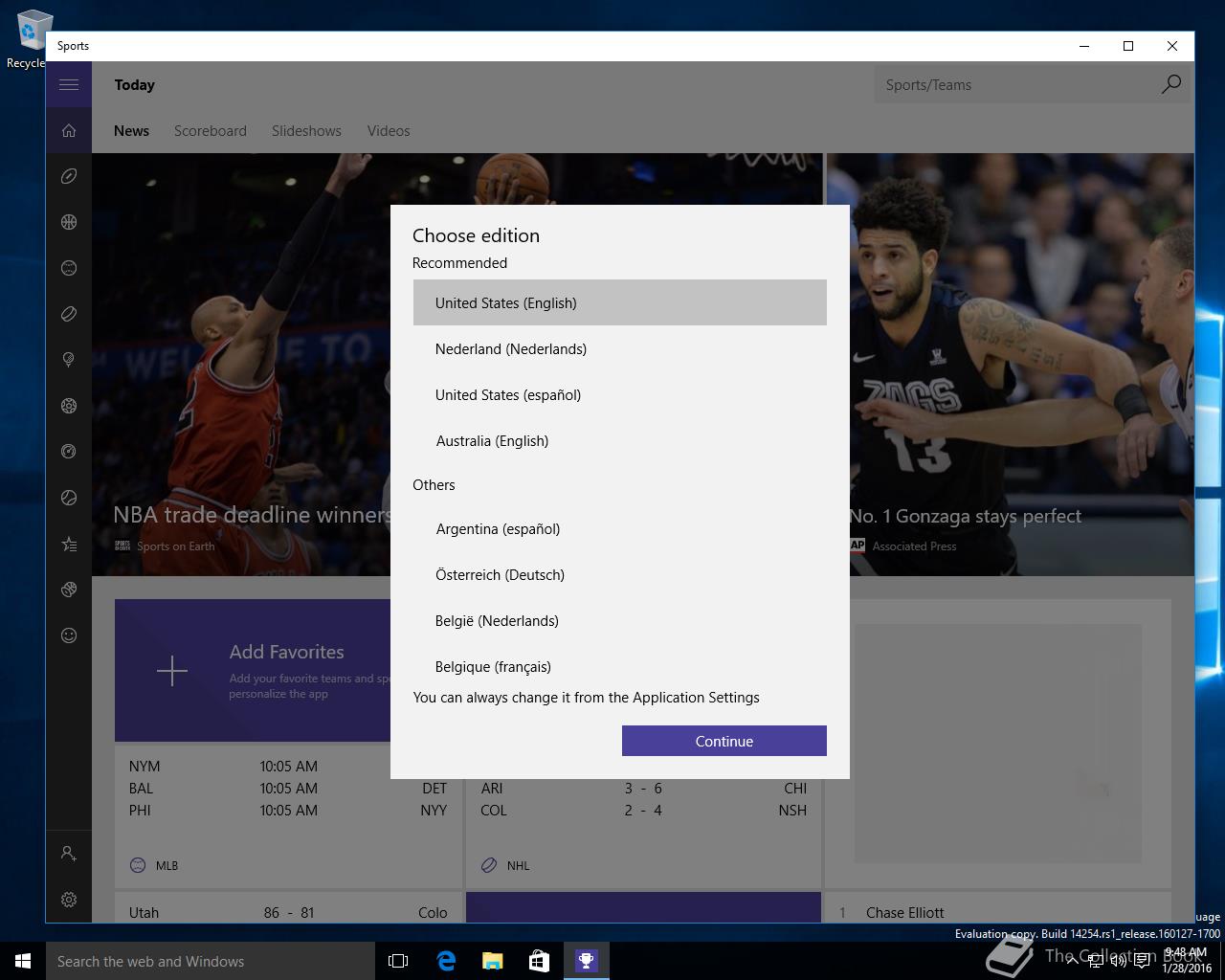
Task: Click the volume speaker tray icon
Action: click(1117, 961)
